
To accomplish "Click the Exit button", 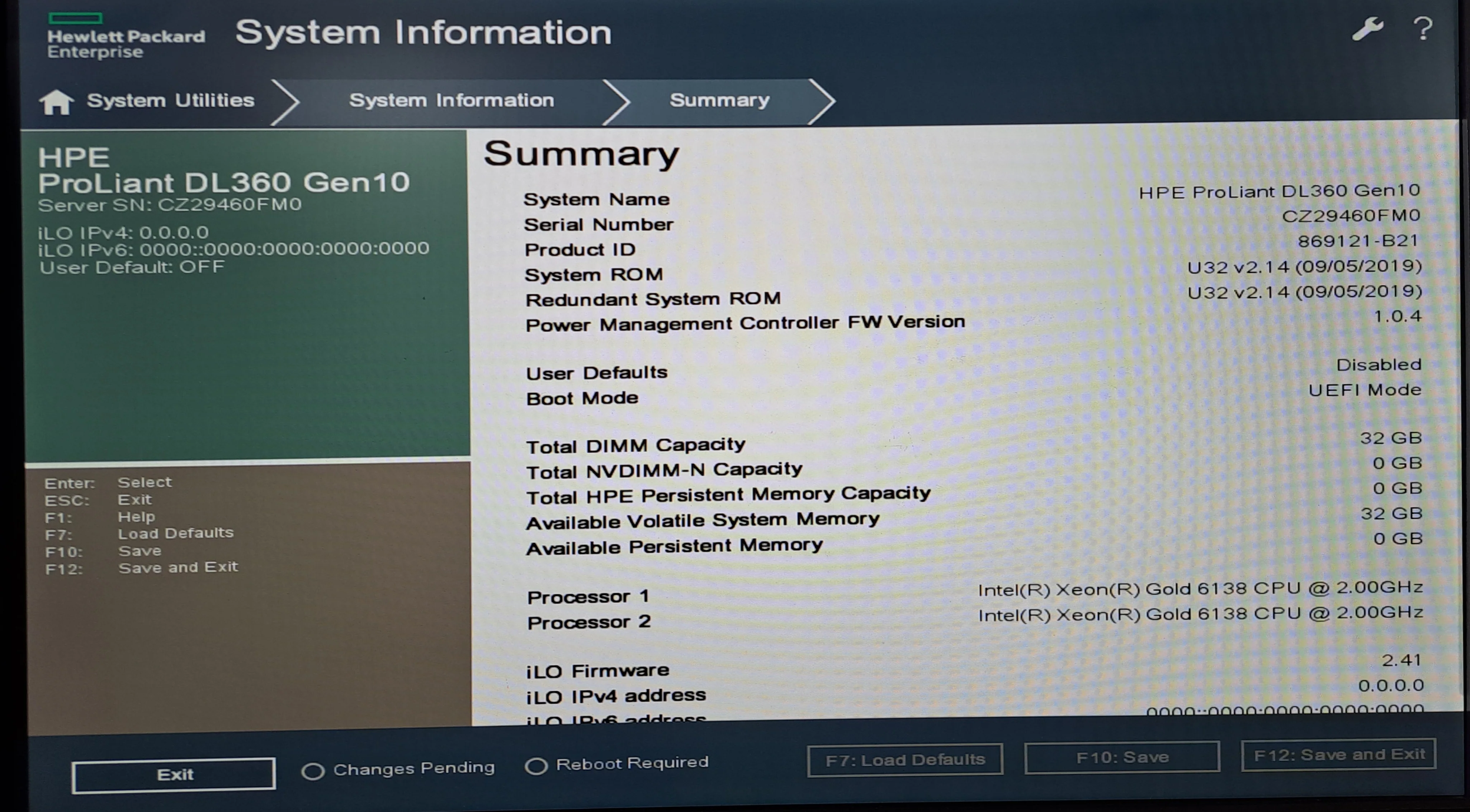I will (174, 775).
